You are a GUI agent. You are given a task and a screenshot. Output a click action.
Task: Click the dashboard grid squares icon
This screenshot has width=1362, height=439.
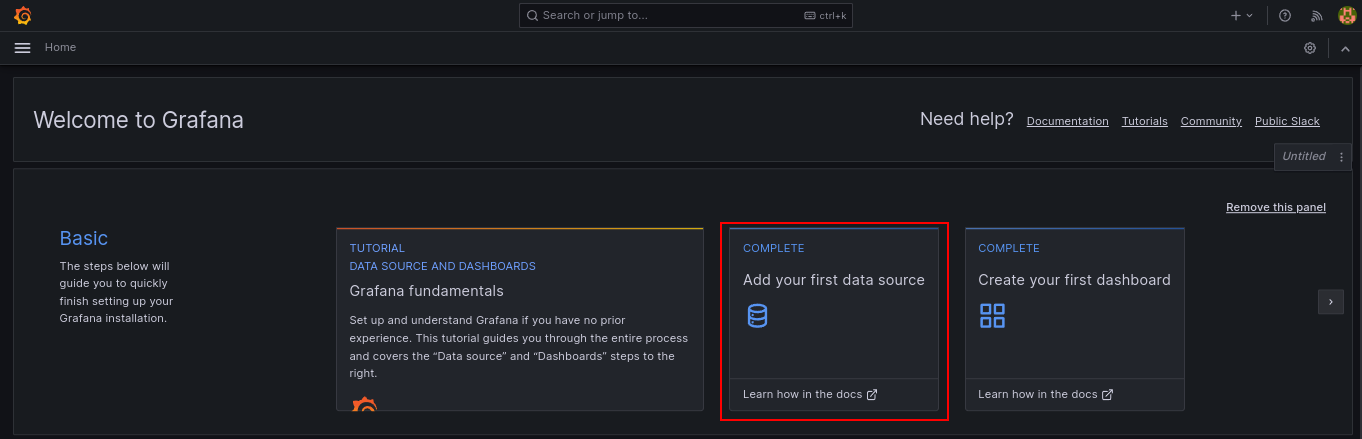pos(992,316)
